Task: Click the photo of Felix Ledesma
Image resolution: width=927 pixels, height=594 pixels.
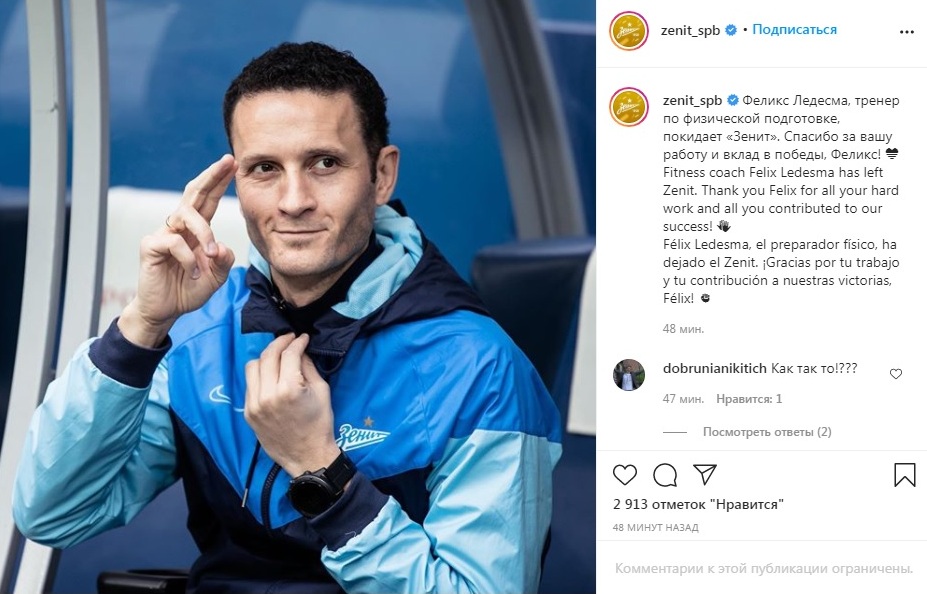Action: [298, 297]
